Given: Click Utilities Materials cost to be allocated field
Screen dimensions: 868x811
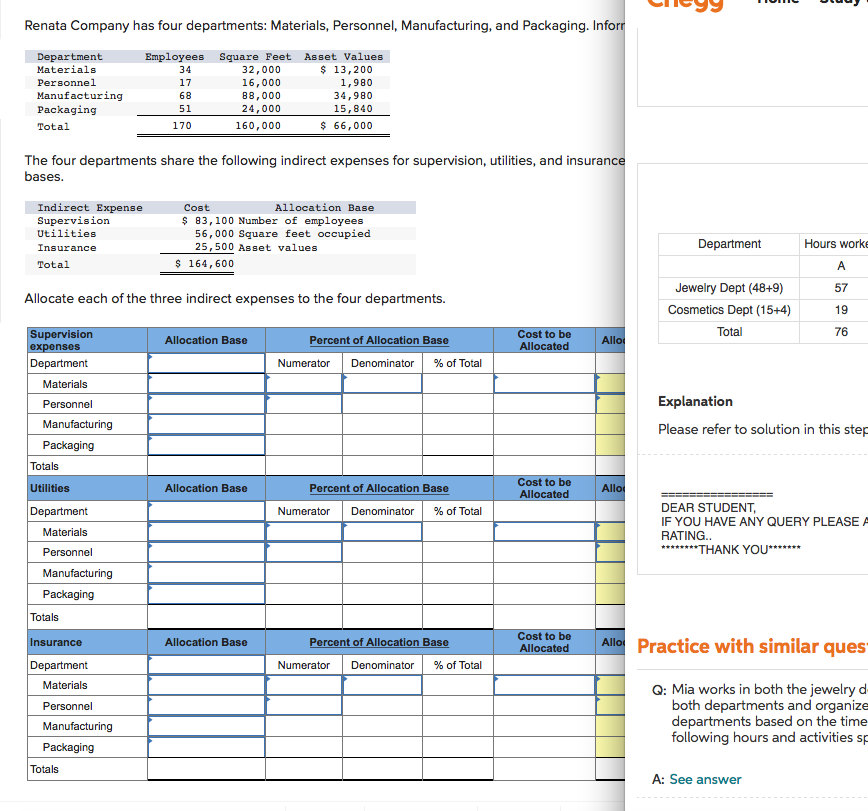Looking at the screenshot, I should (x=544, y=531).
